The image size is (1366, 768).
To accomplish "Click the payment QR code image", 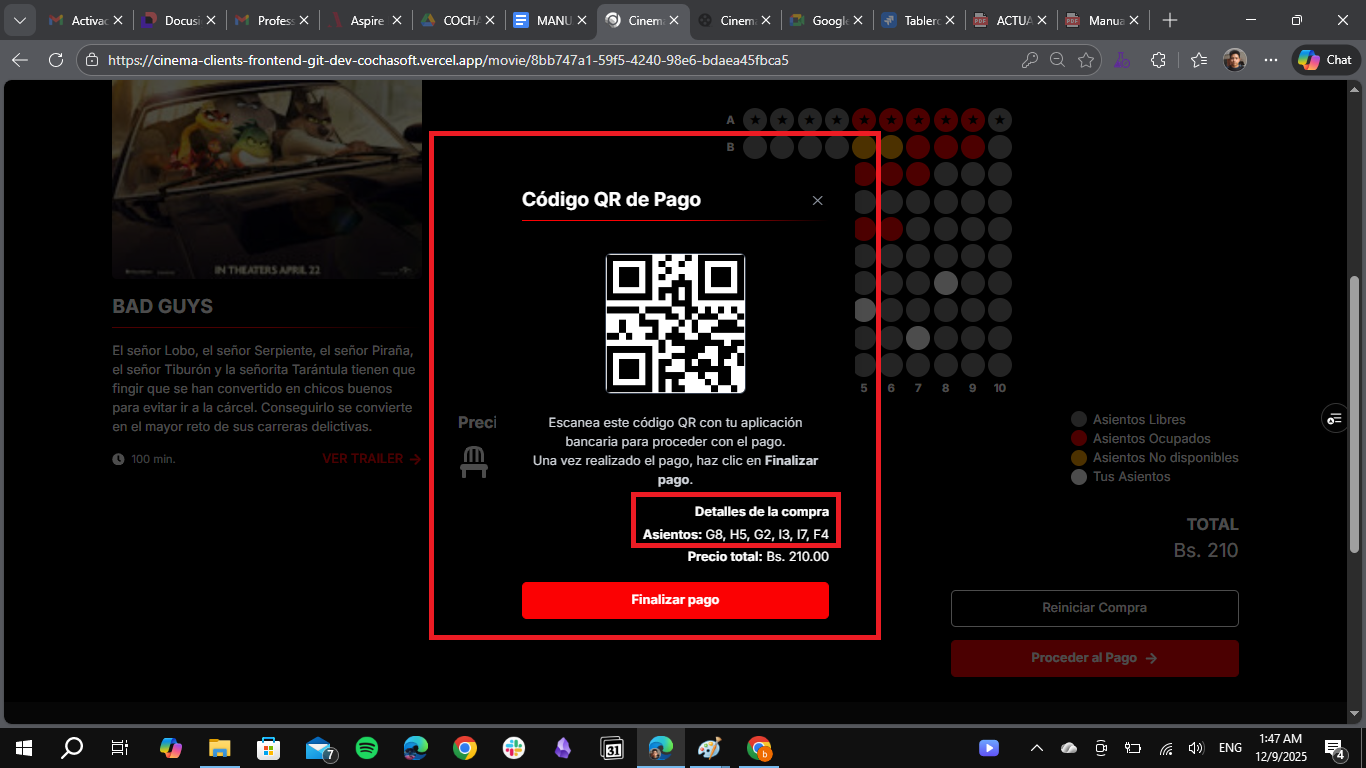I will pyautogui.click(x=675, y=323).
